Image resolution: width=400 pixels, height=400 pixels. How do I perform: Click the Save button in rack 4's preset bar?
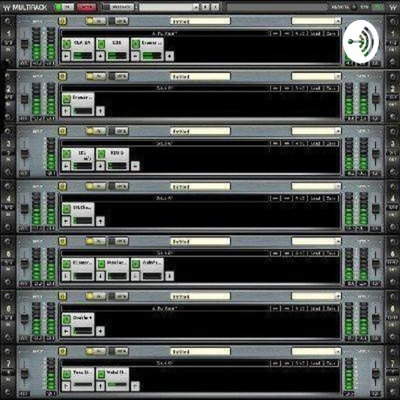click(x=330, y=198)
